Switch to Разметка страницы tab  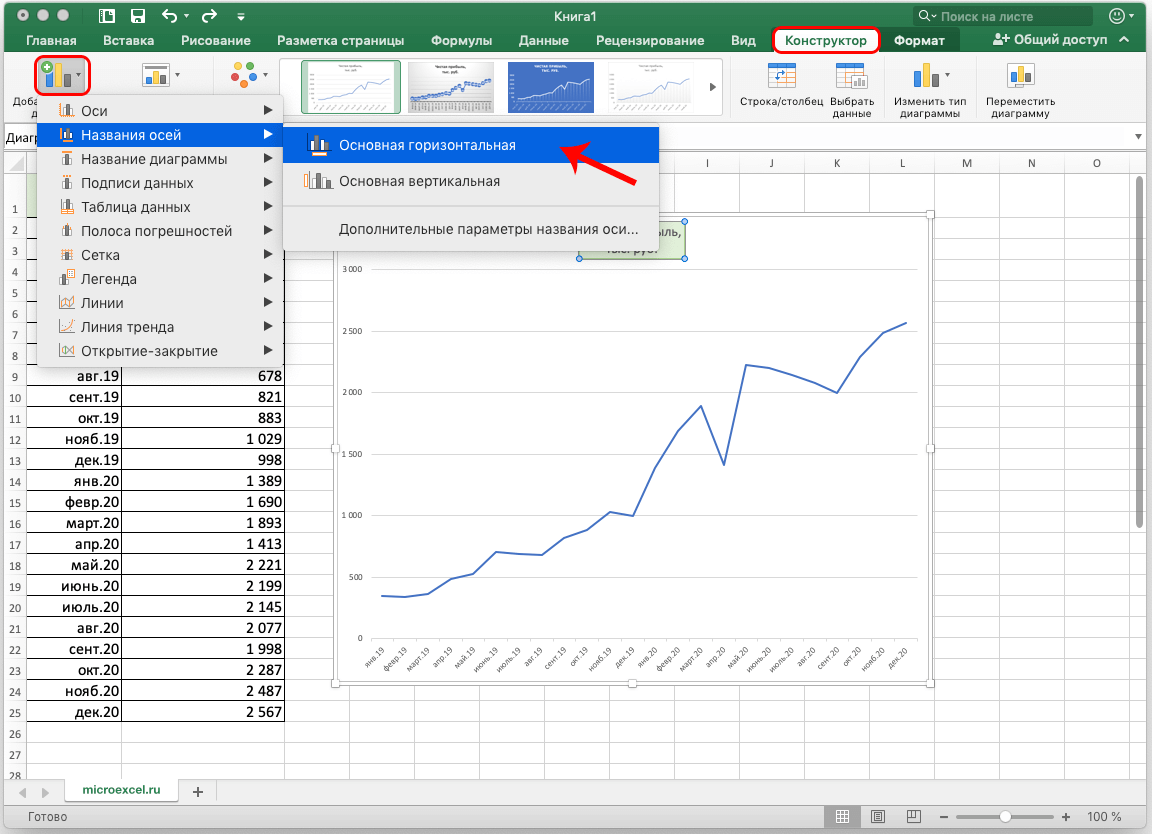click(340, 40)
